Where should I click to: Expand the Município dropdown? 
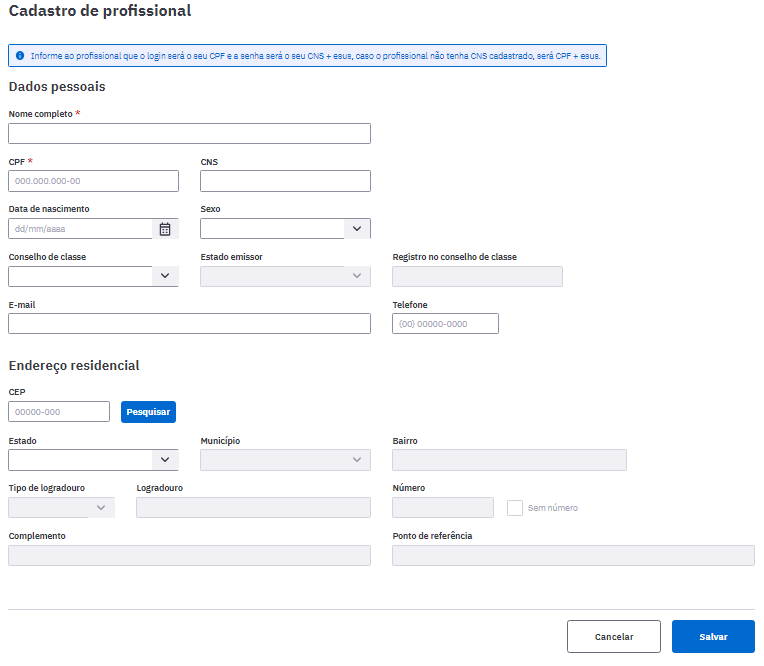click(286, 460)
